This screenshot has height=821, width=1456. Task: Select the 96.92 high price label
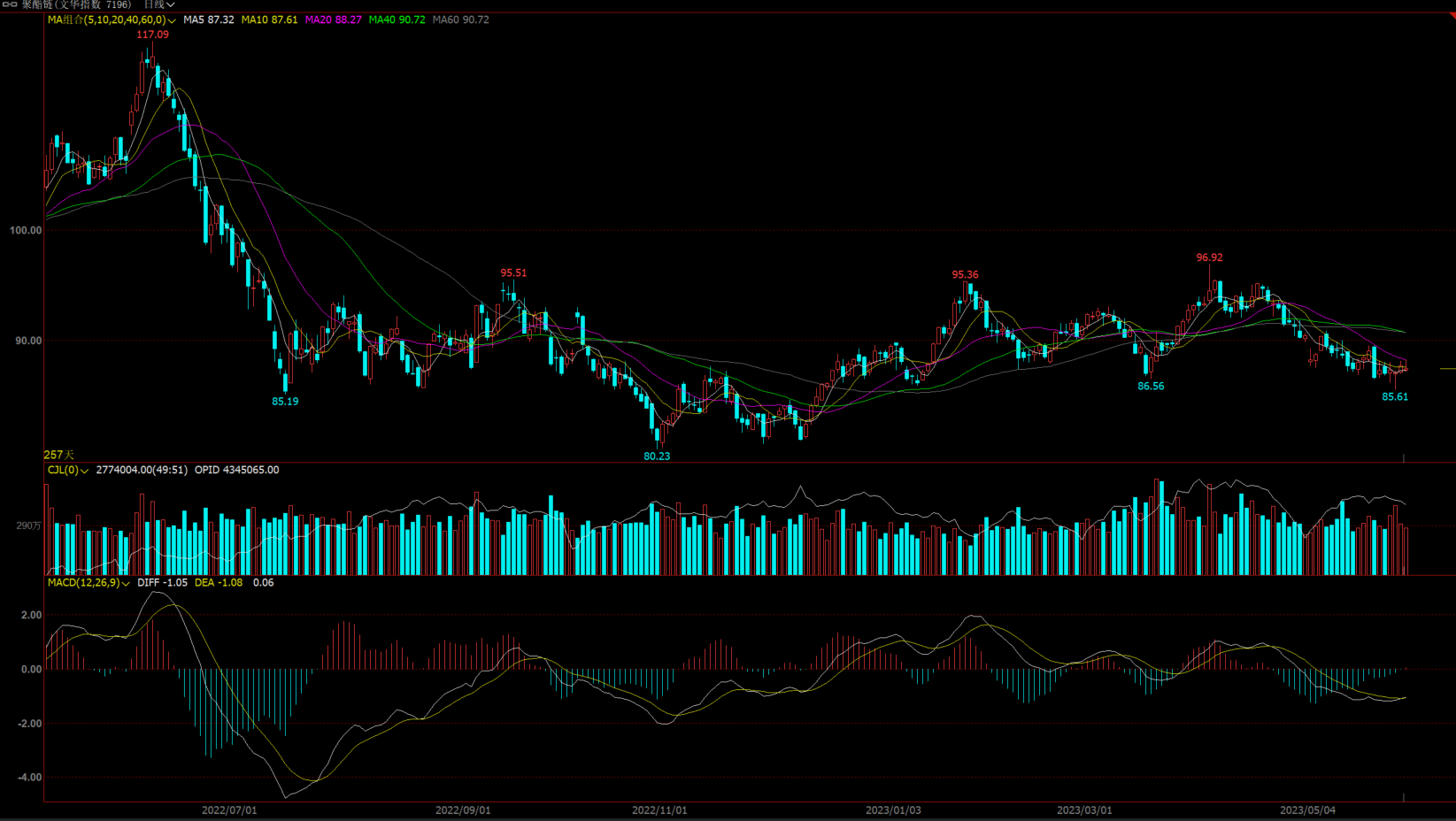tap(1209, 257)
